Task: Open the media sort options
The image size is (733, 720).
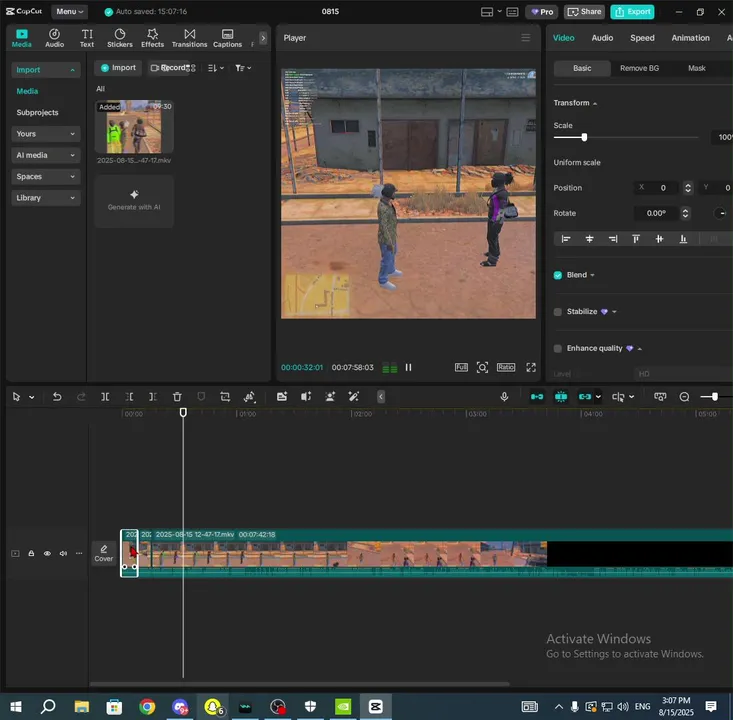Action: coord(216,68)
